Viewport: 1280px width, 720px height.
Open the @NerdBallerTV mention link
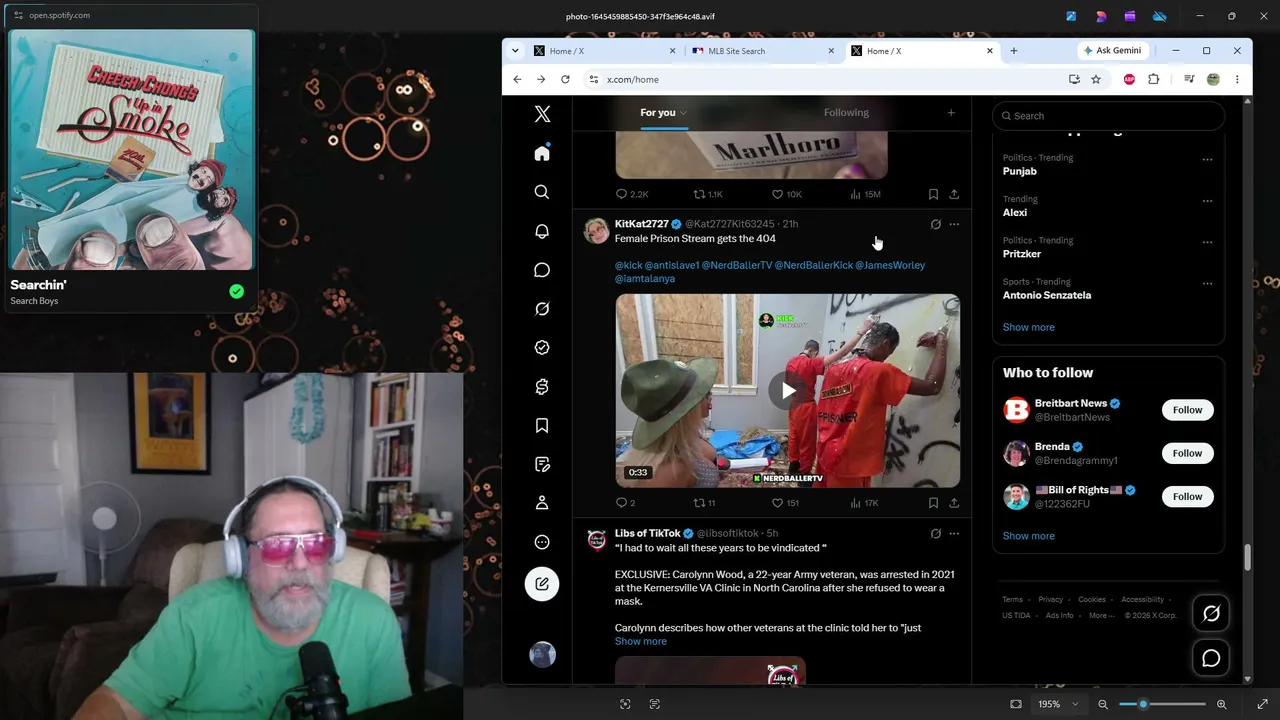737,266
